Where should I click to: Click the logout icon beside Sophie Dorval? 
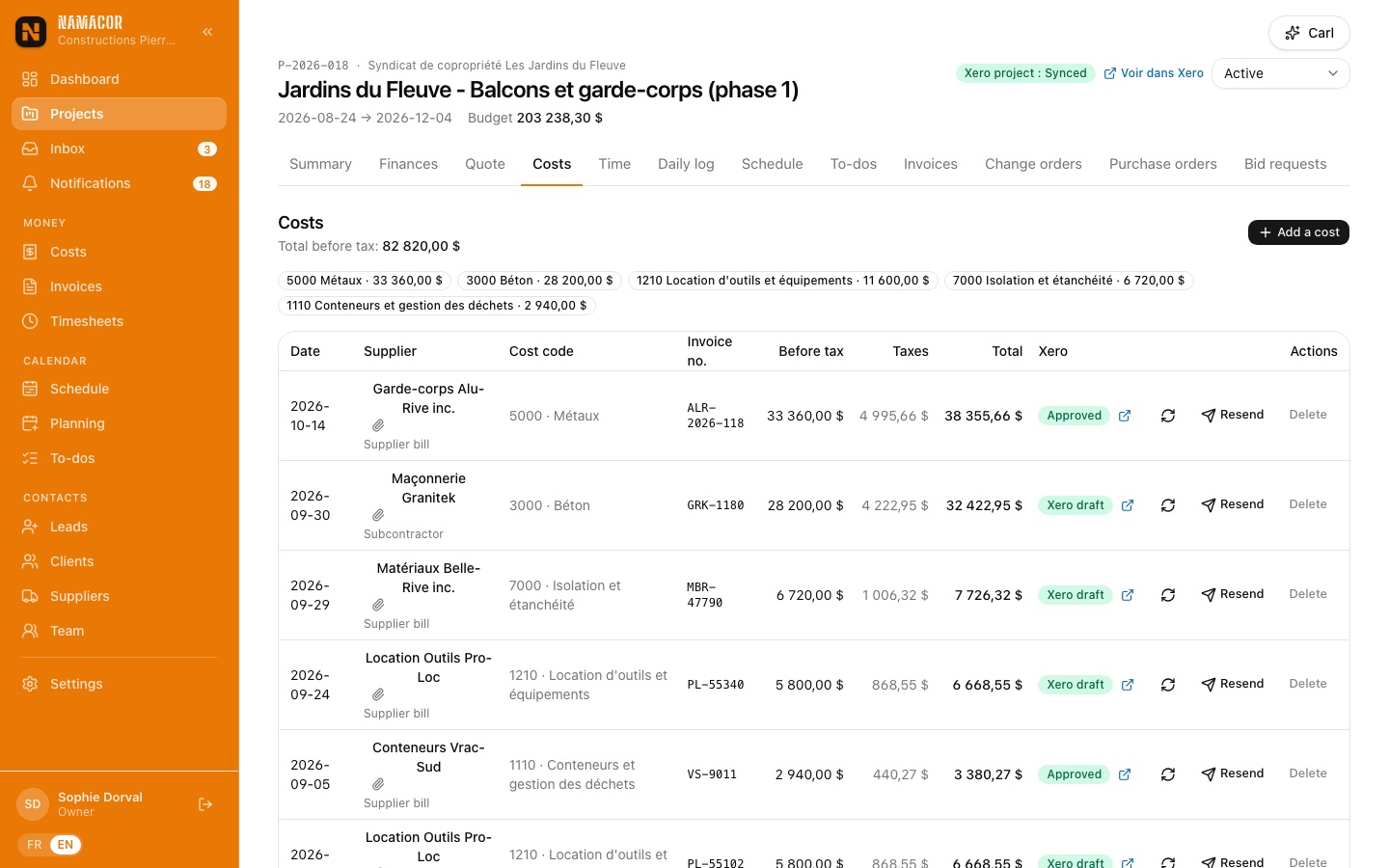coord(205,804)
